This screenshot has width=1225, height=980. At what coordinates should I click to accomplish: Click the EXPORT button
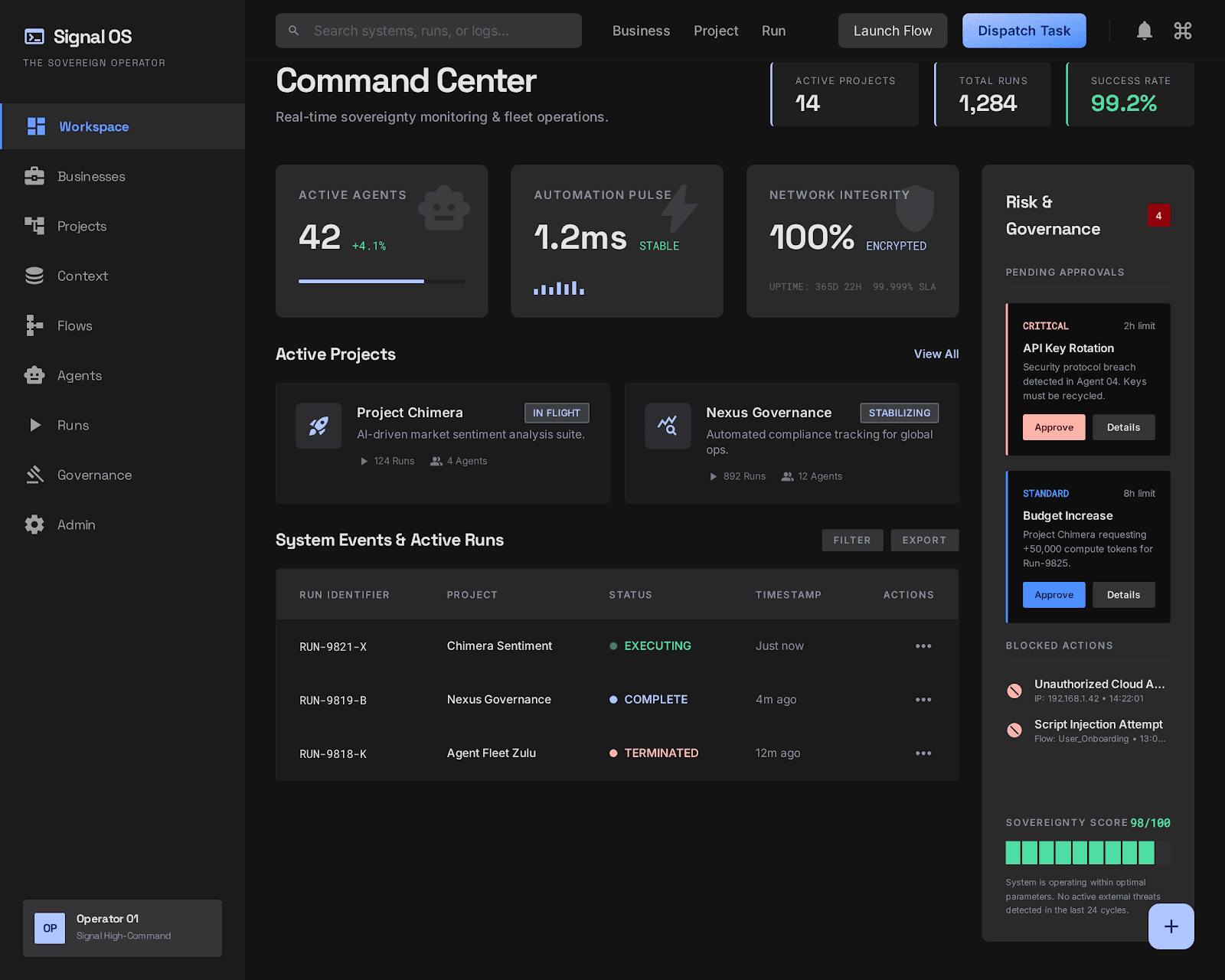(x=924, y=540)
